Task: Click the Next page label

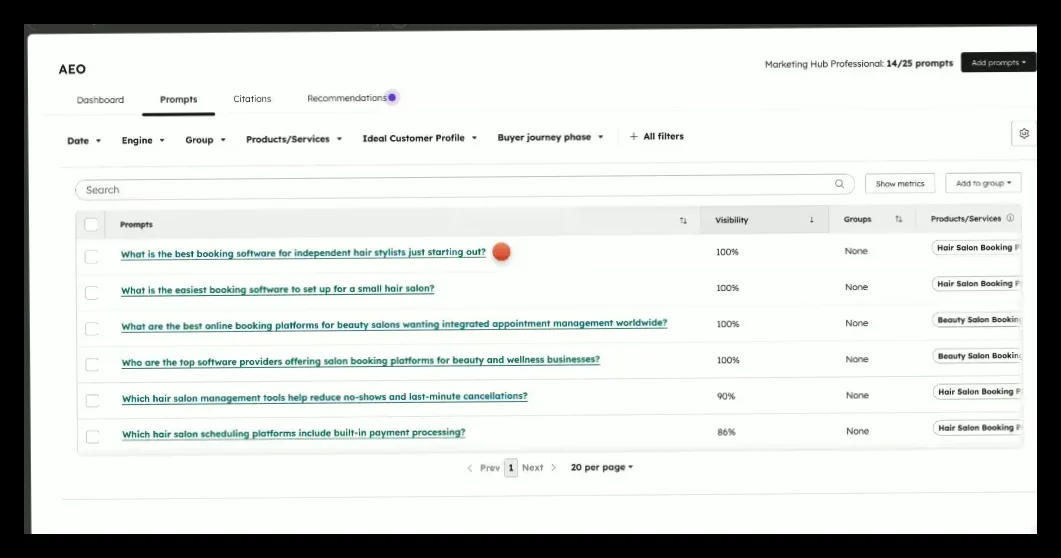Action: [533, 467]
